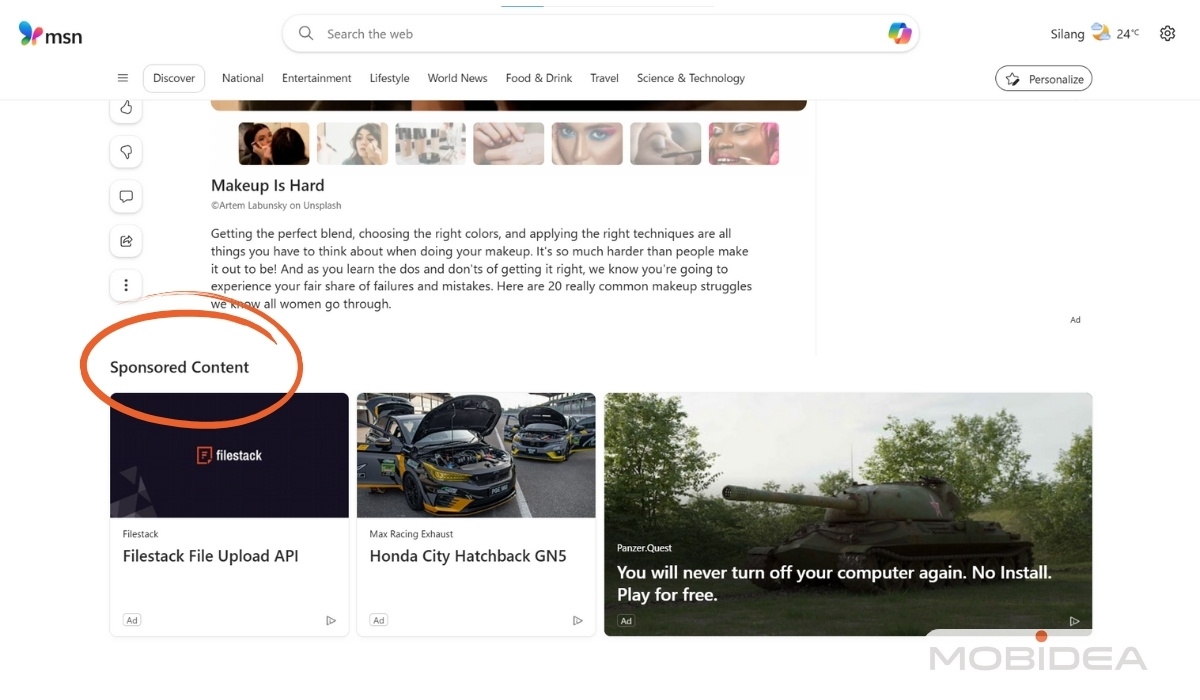Click the Makeup Is Hard heading
Image resolution: width=1200 pixels, height=700 pixels.
(x=268, y=185)
